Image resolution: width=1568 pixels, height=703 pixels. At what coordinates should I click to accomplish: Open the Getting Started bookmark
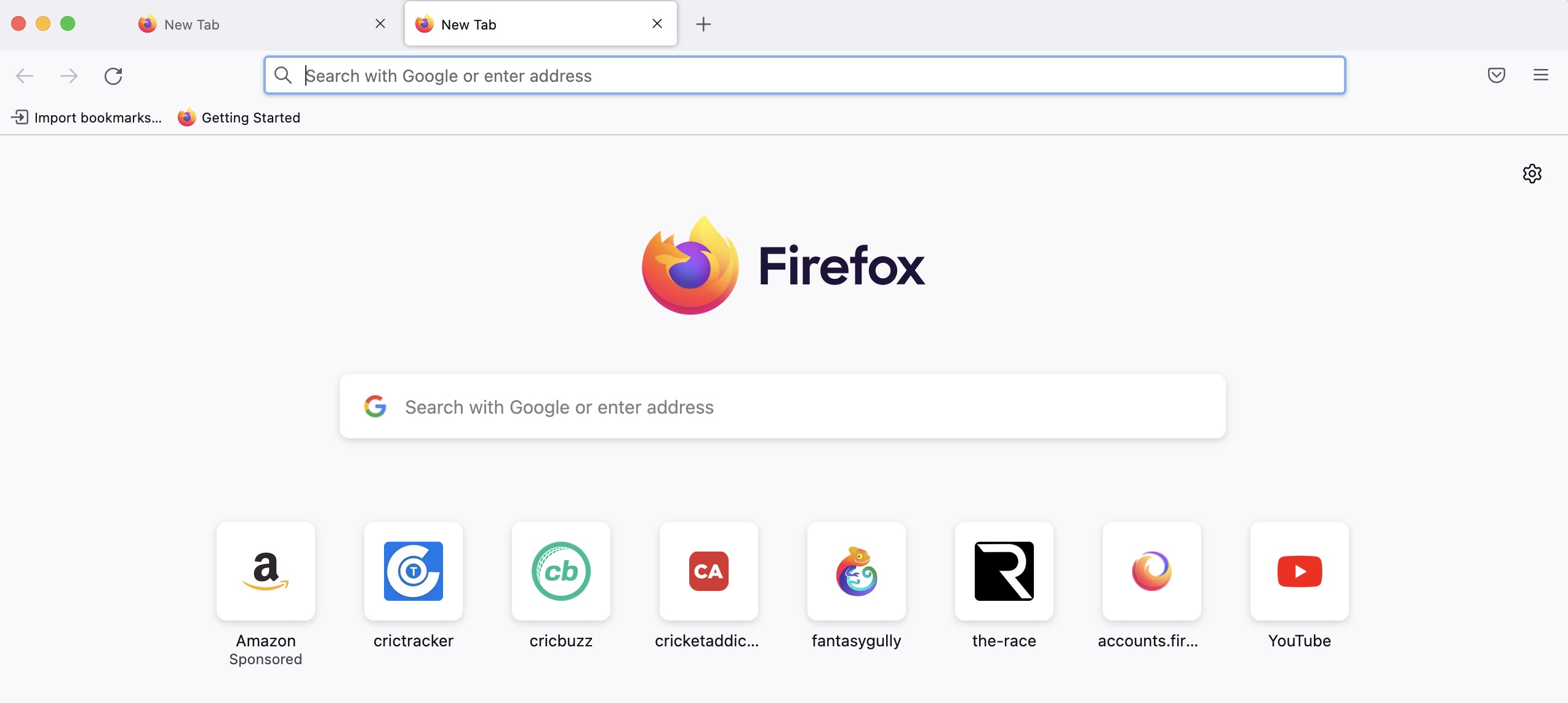tap(239, 117)
